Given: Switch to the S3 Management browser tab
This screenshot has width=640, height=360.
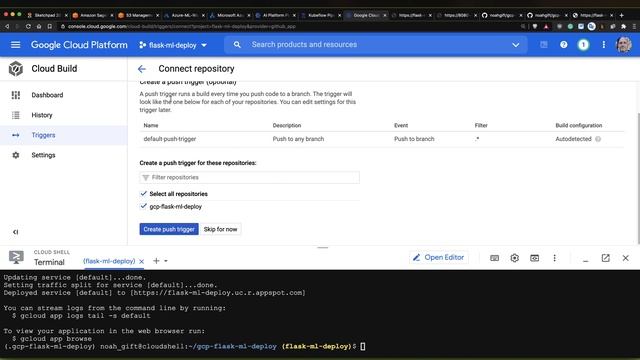Looking at the screenshot, I should coord(138,15).
